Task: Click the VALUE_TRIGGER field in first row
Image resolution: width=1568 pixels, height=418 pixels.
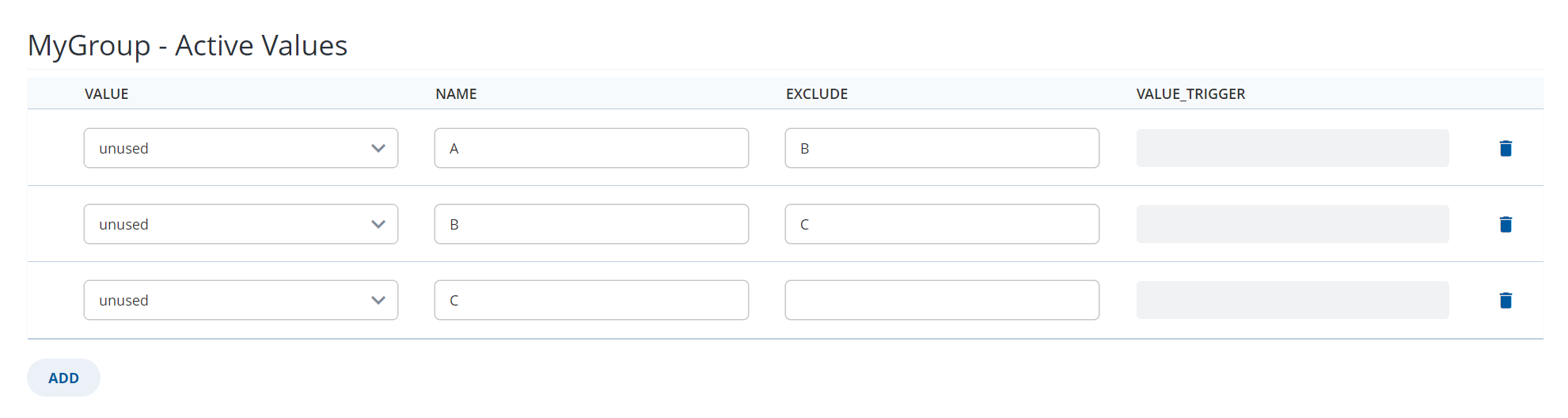Action: (1293, 148)
